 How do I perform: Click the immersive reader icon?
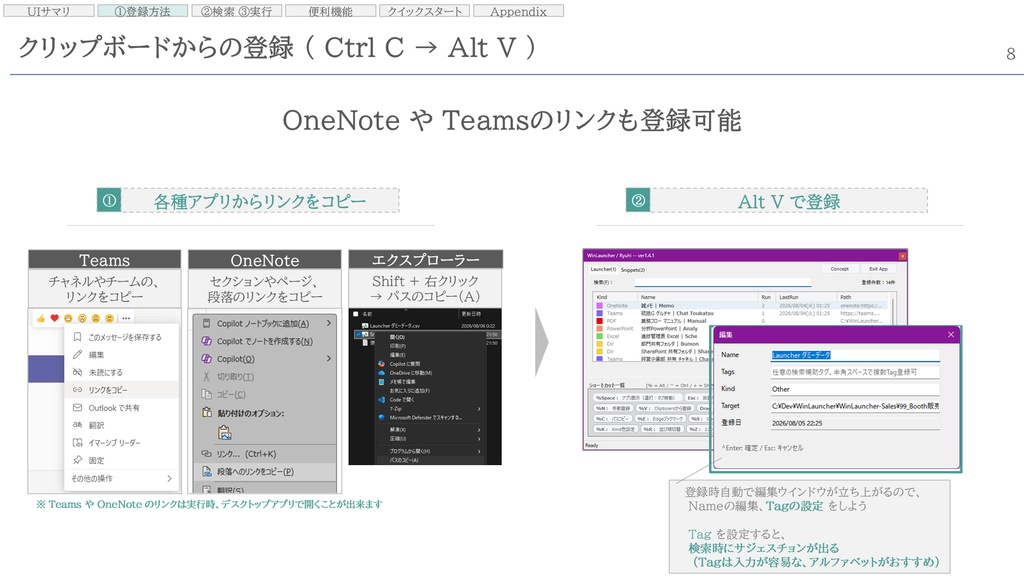(77, 443)
